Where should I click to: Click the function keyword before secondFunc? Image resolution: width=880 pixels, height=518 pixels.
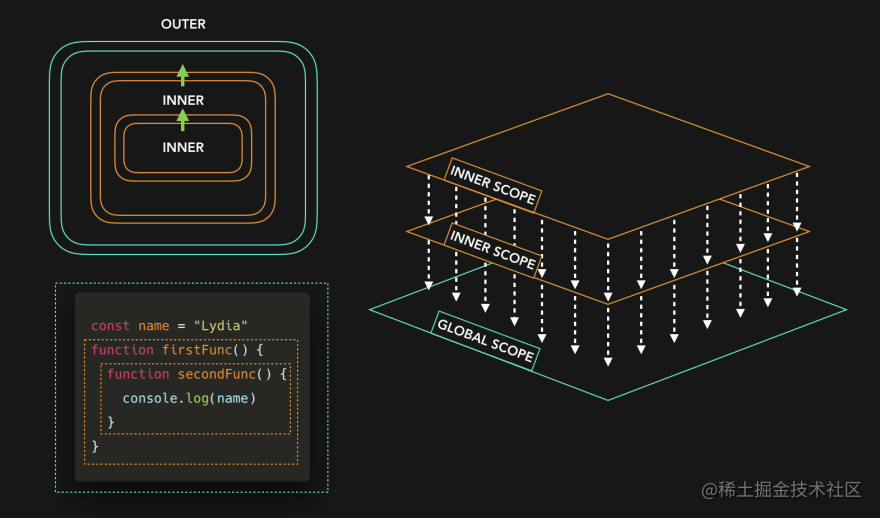pyautogui.click(x=138, y=374)
